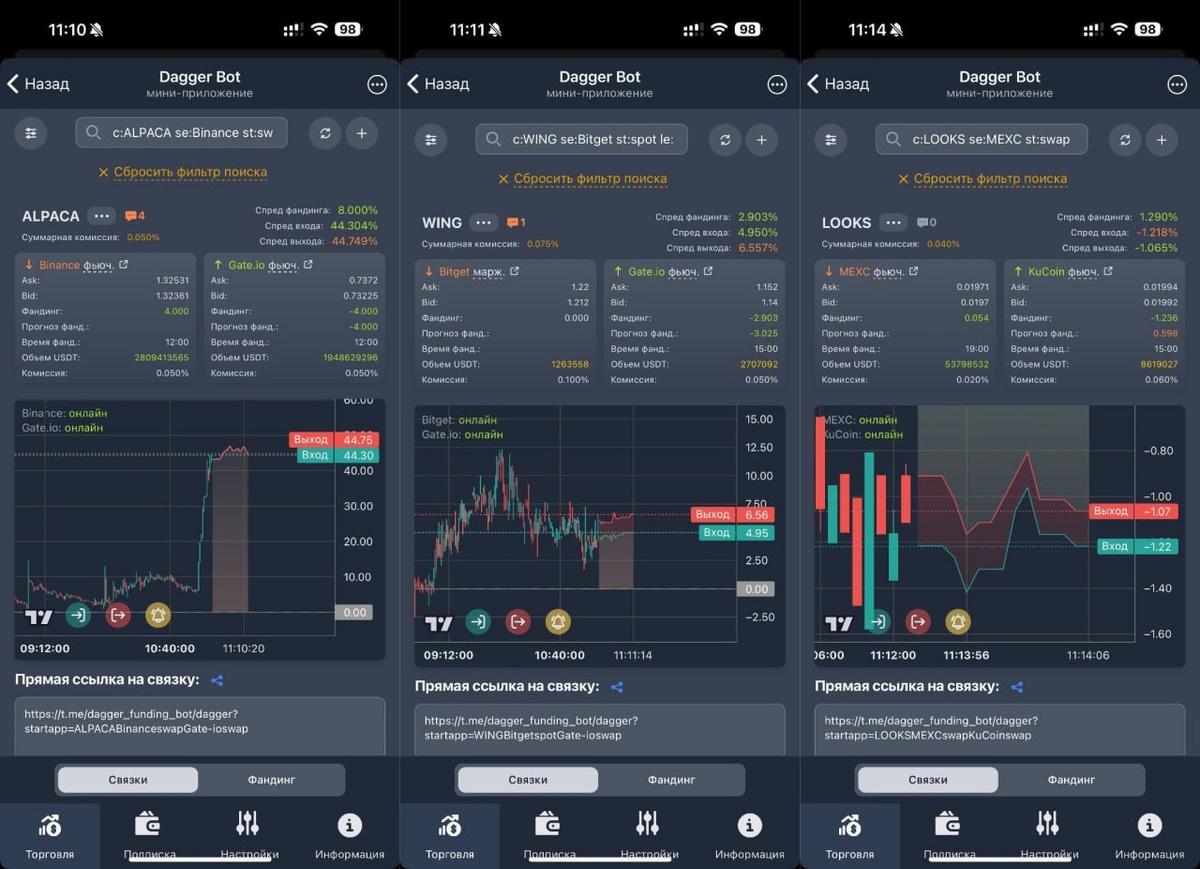Image resolution: width=1200 pixels, height=869 pixels.
Task: Go back with Назад in LOOKS screen
Action: click(838, 84)
